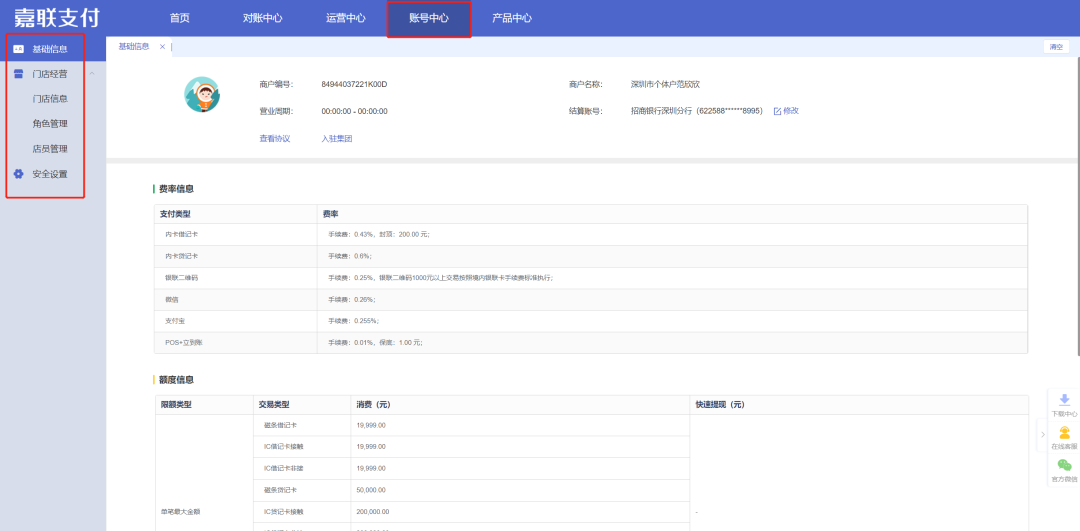The height and width of the screenshot is (531, 1080).
Task: Open 官方微信 WeChat icon
Action: click(1064, 465)
